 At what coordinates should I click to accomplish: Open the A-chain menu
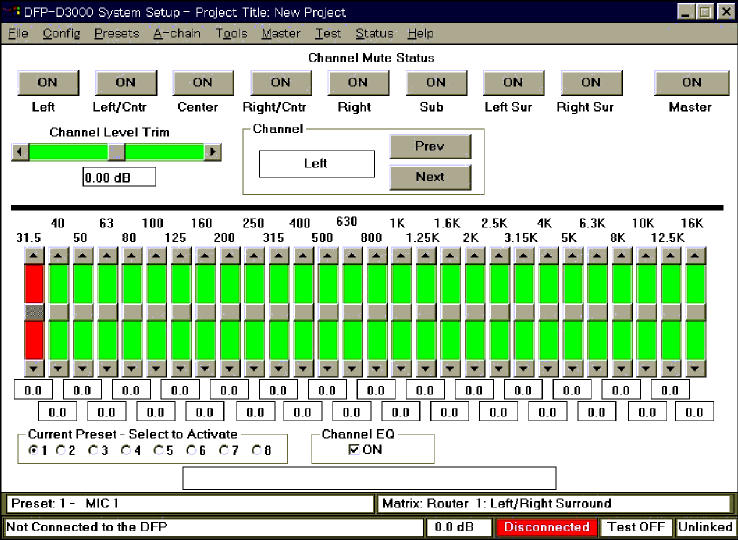pyautogui.click(x=176, y=33)
